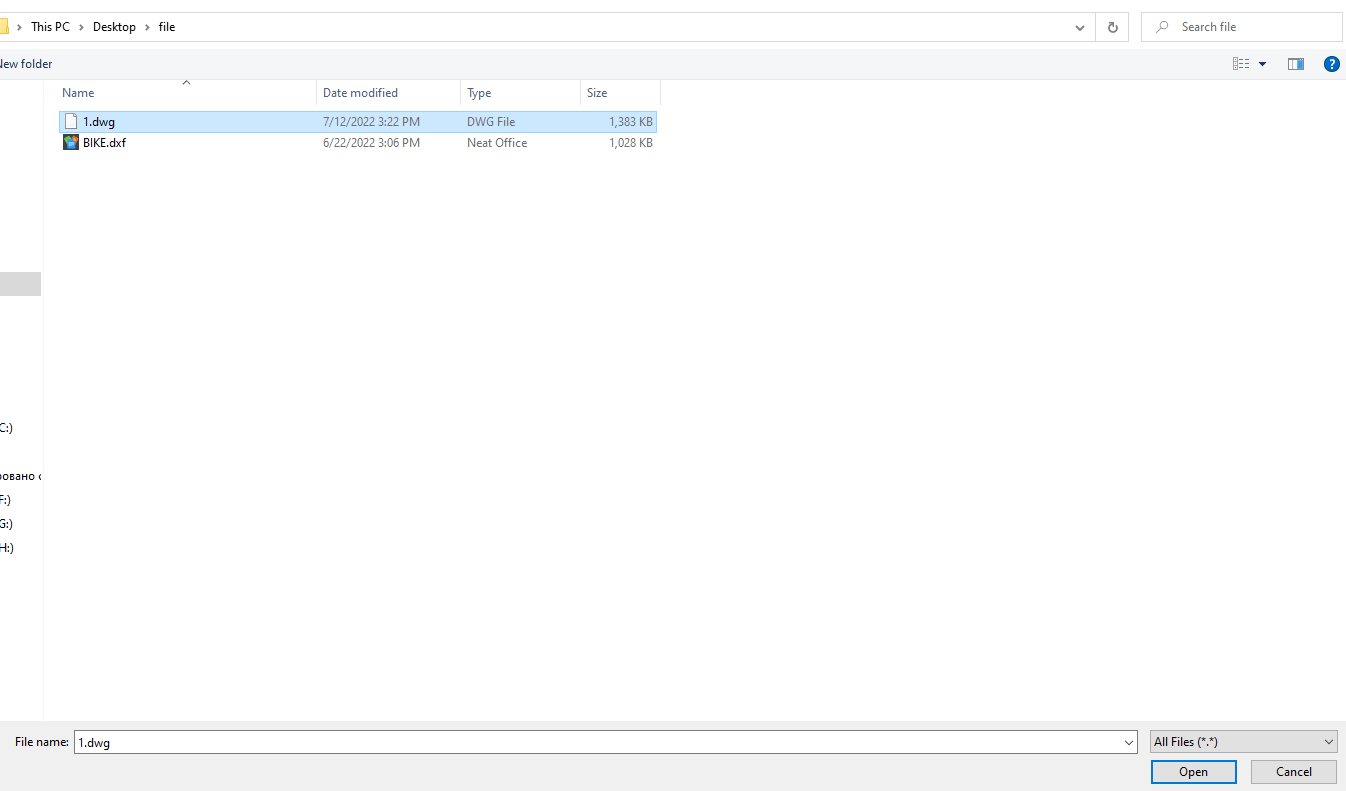Click the search magnifier icon

[x=1161, y=27]
